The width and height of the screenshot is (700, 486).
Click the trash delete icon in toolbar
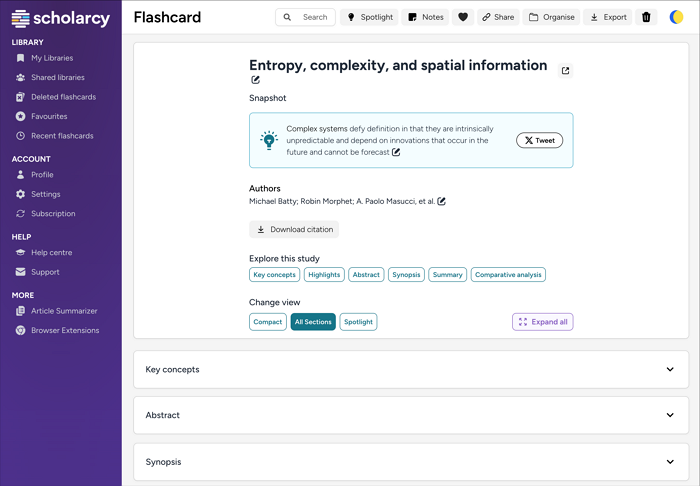[646, 17]
